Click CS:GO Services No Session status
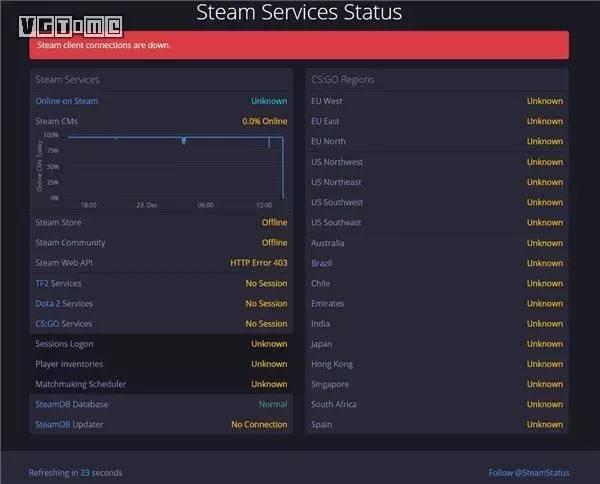 coord(266,324)
